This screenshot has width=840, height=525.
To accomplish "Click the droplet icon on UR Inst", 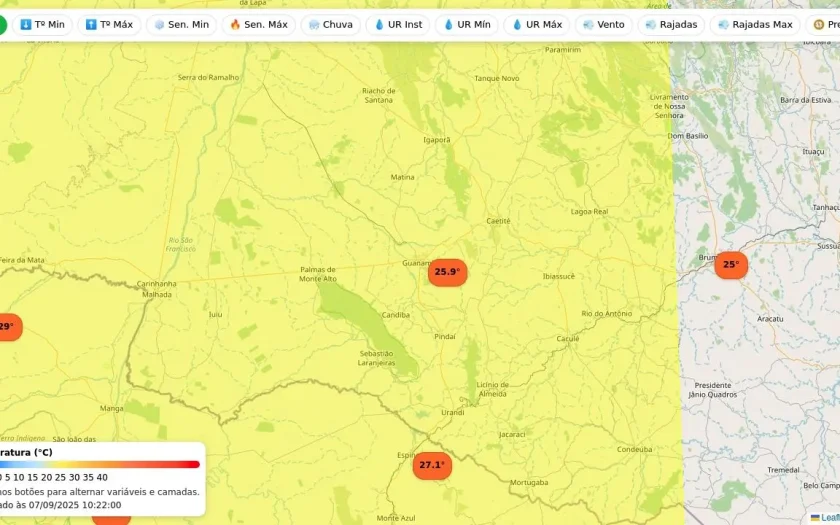I will click(379, 25).
